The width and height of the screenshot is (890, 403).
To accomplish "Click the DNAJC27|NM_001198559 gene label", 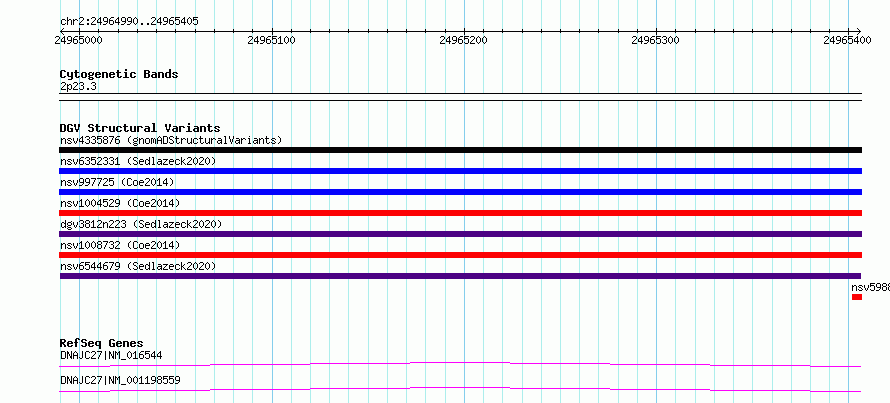I will coord(120,380).
